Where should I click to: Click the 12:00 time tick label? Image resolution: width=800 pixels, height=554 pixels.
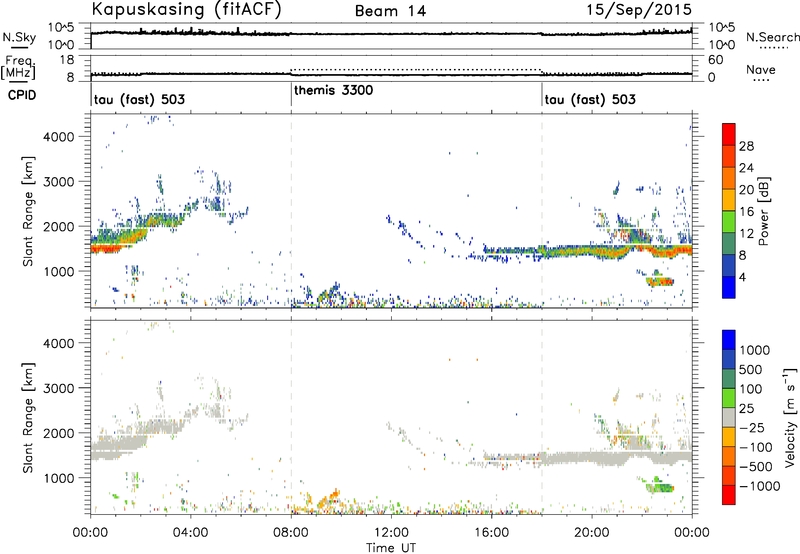391,533
